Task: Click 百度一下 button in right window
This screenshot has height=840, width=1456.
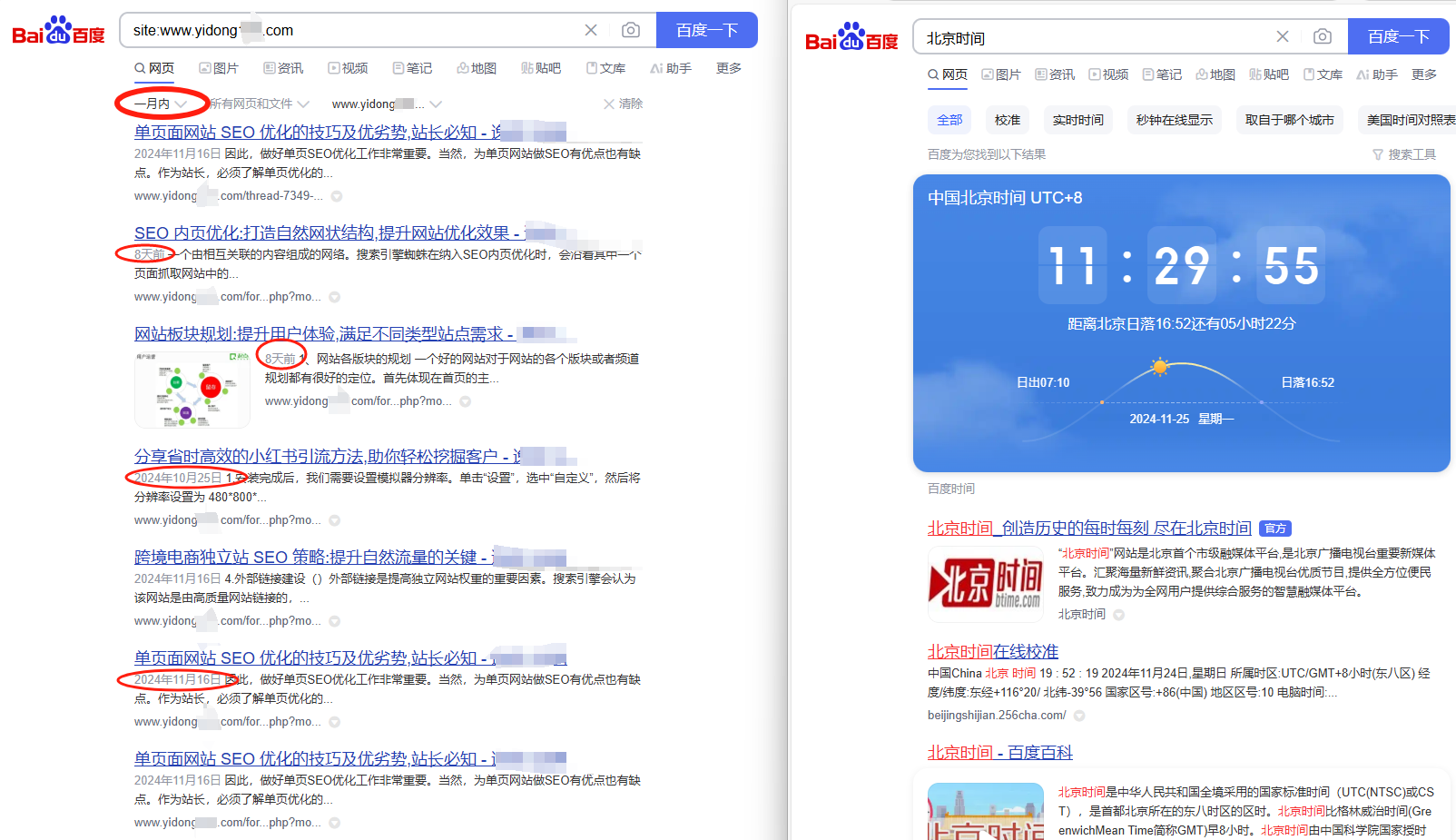Action: [x=1399, y=36]
